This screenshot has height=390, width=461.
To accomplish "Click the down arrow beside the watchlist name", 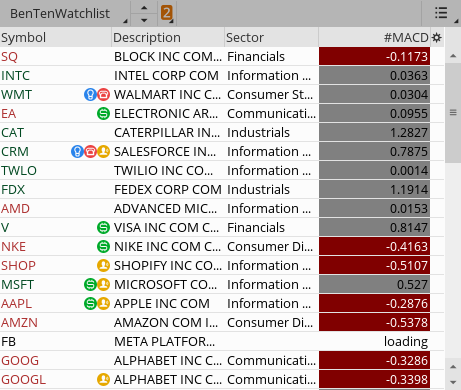I will pos(144,20).
